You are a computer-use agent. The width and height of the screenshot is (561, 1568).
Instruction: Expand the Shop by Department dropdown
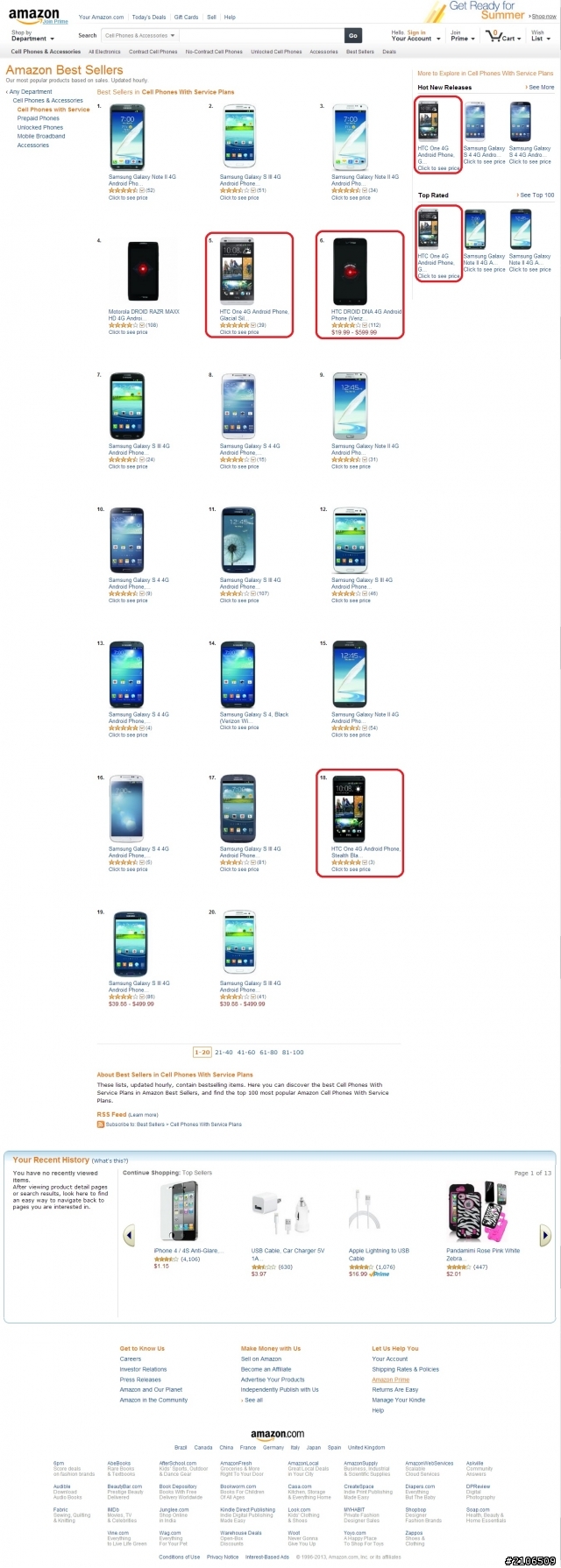32,36
